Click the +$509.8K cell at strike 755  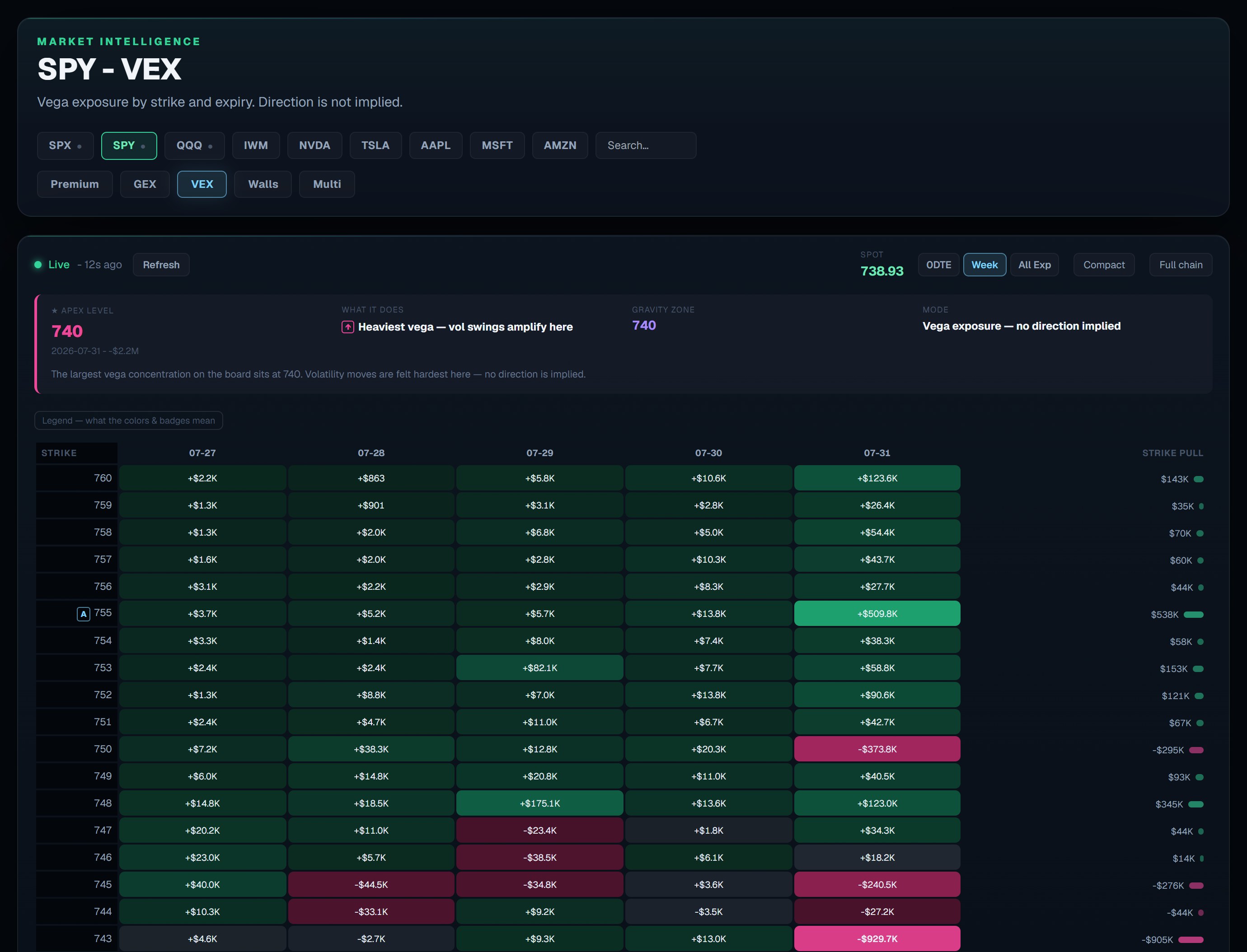point(877,614)
